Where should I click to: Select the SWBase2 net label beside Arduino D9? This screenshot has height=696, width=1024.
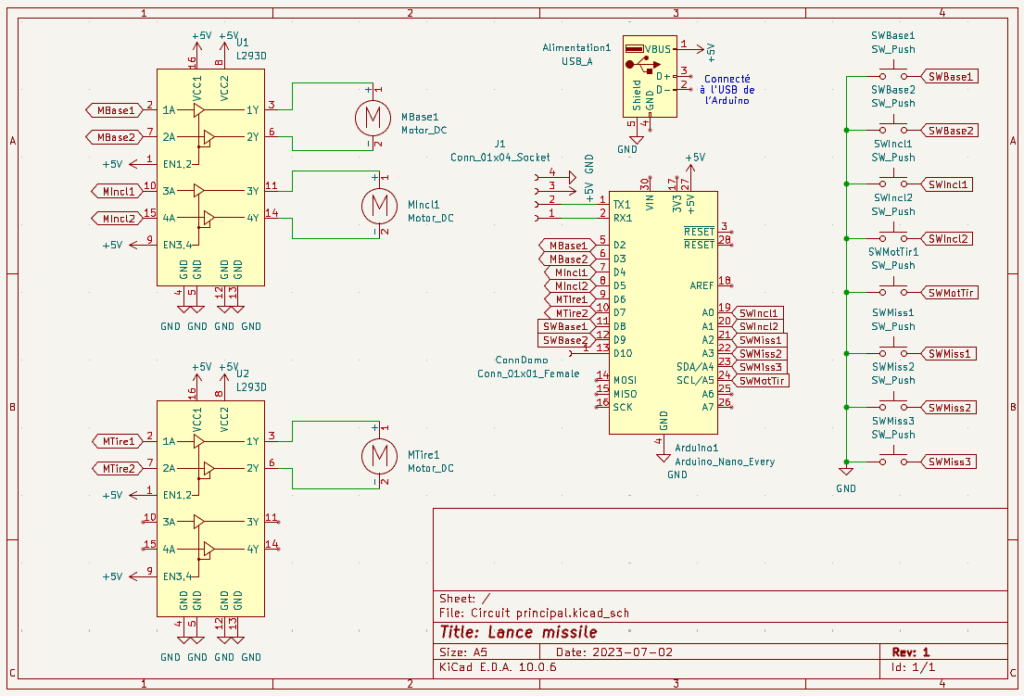coord(566,340)
